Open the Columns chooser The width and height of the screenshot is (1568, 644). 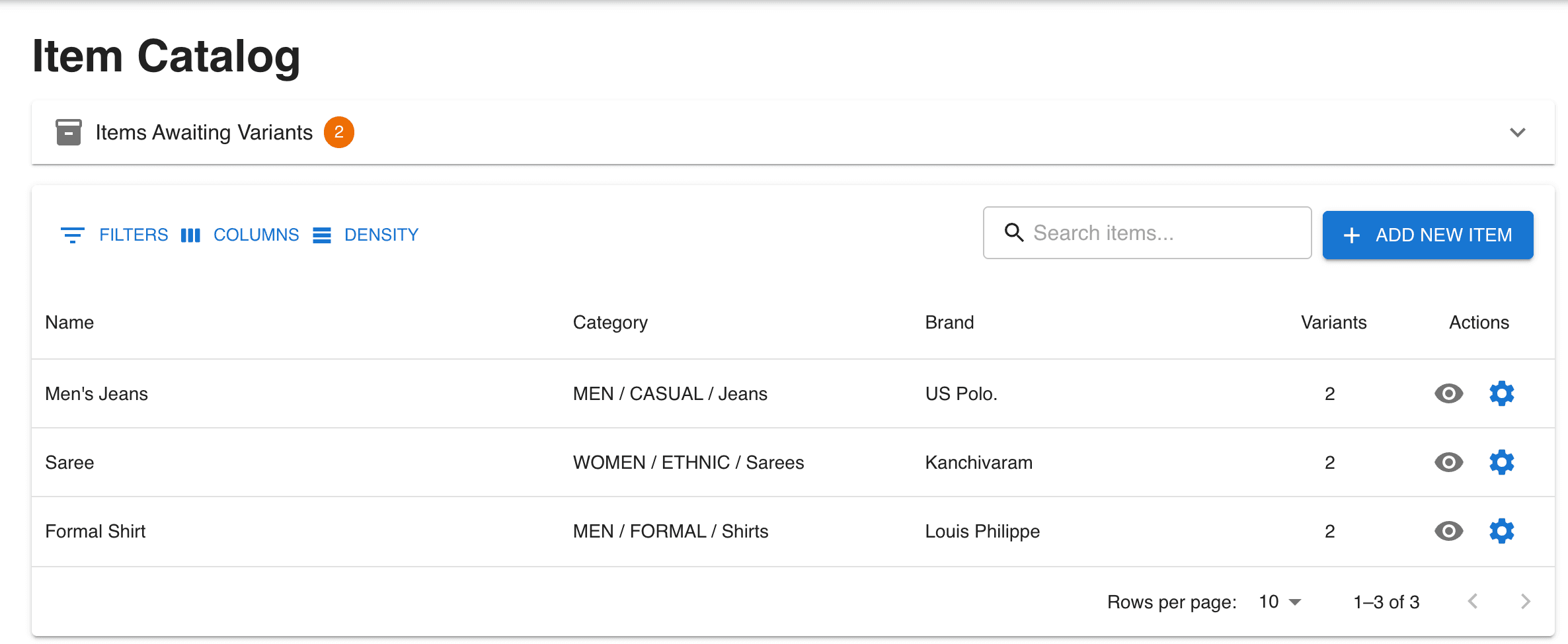pyautogui.click(x=239, y=235)
